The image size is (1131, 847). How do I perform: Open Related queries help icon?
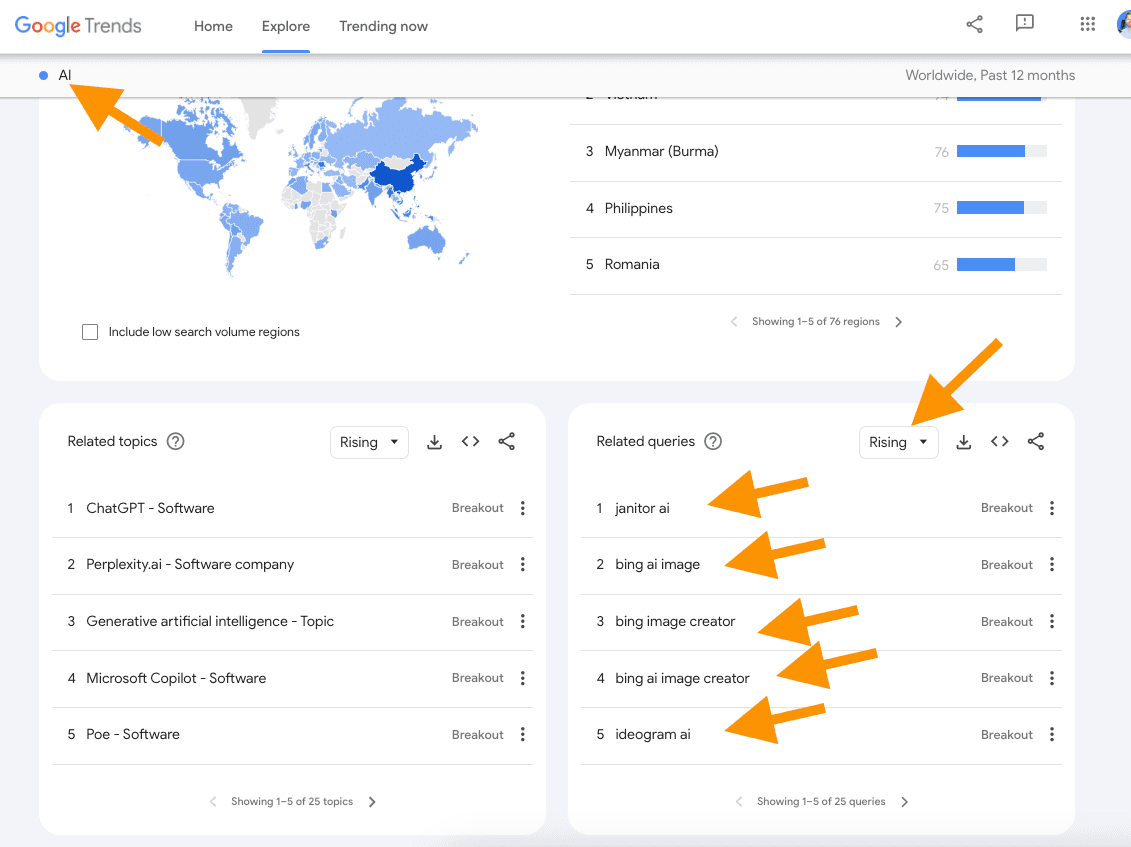713,442
